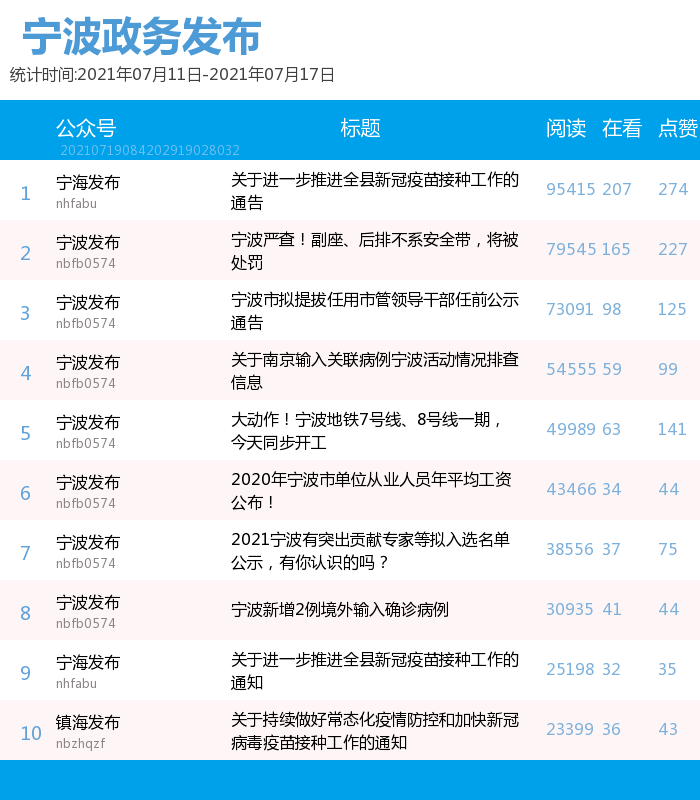Click 在看 value 165 in rank 2
Image resolution: width=700 pixels, height=800 pixels.
[616, 249]
